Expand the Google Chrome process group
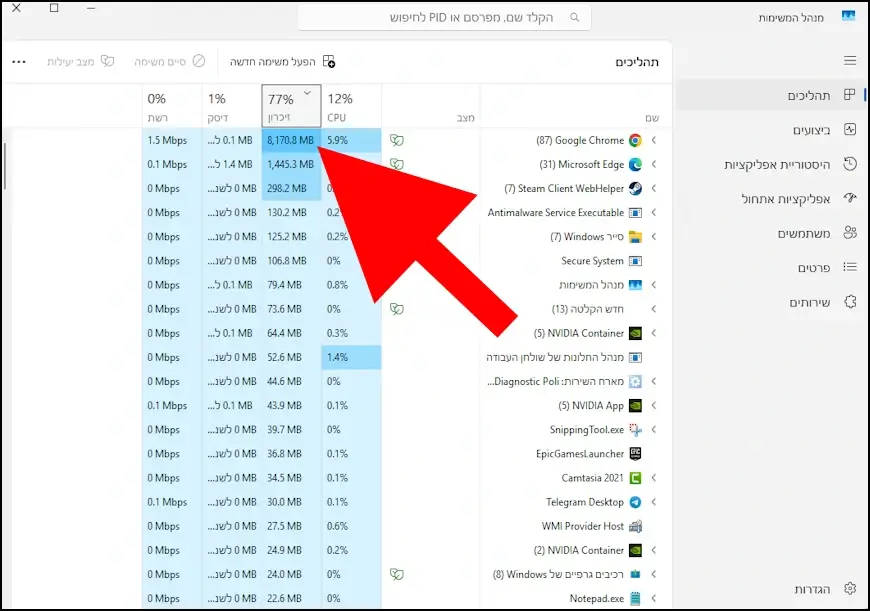The width and height of the screenshot is (870, 611). (x=654, y=140)
